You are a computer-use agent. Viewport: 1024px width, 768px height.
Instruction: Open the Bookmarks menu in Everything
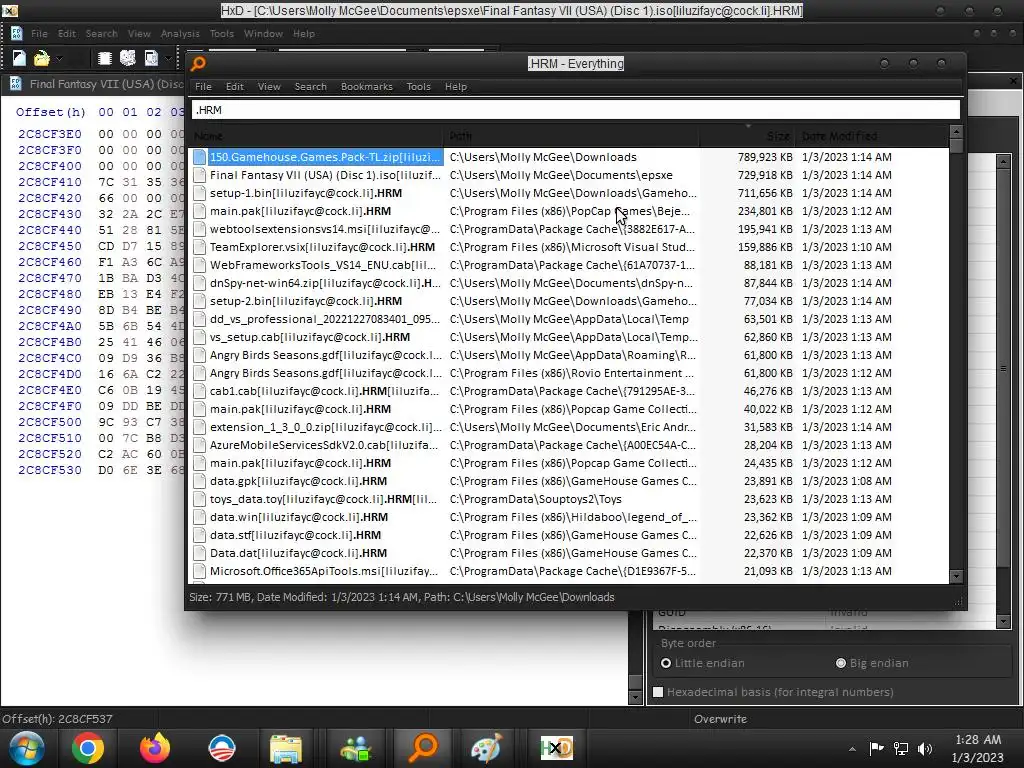[366, 86]
